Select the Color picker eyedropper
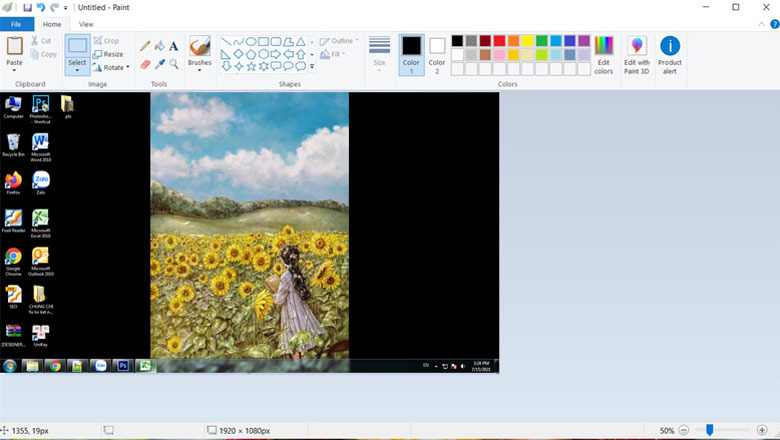Viewport: 780px width, 440px height. [159, 63]
